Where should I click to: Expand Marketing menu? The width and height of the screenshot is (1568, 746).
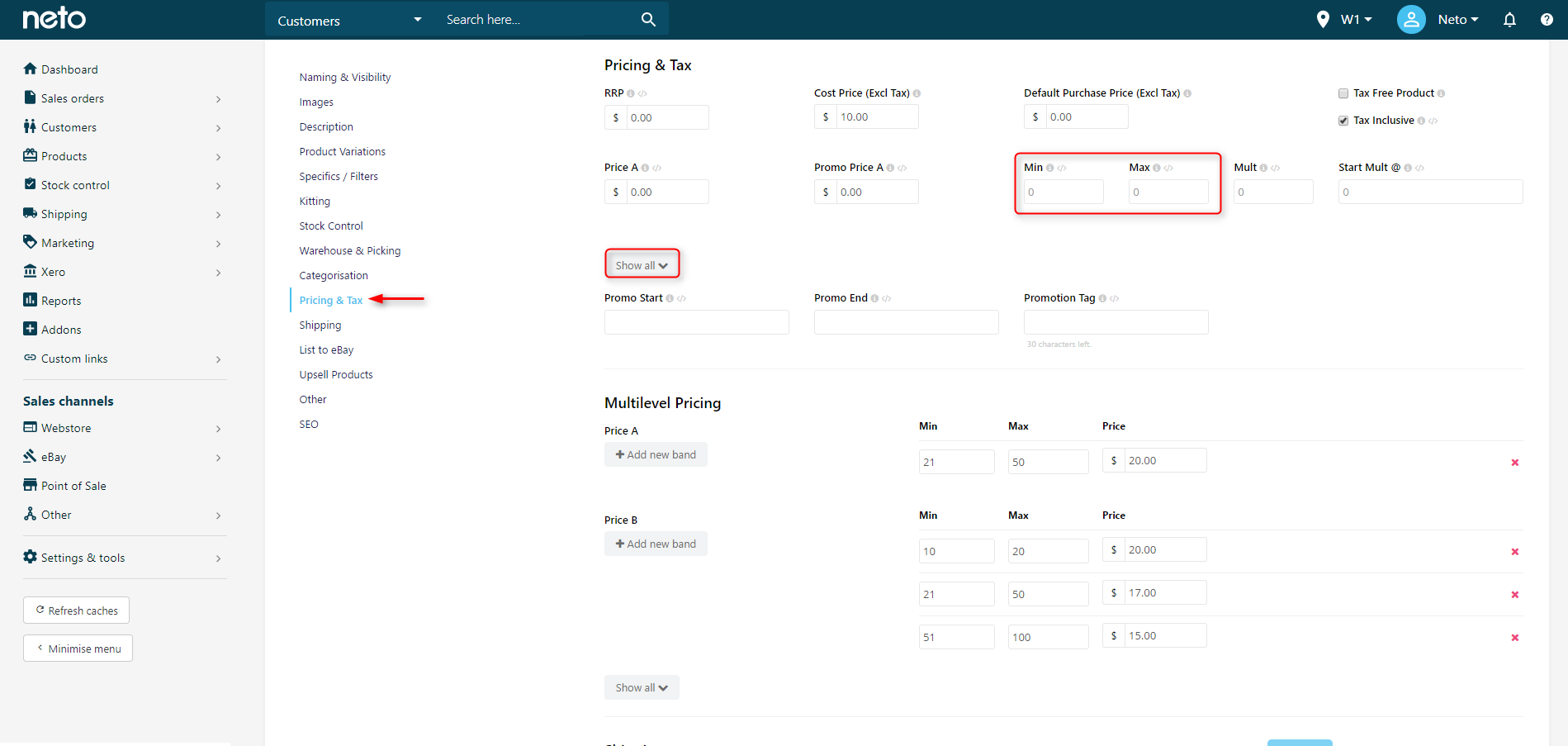click(x=124, y=243)
